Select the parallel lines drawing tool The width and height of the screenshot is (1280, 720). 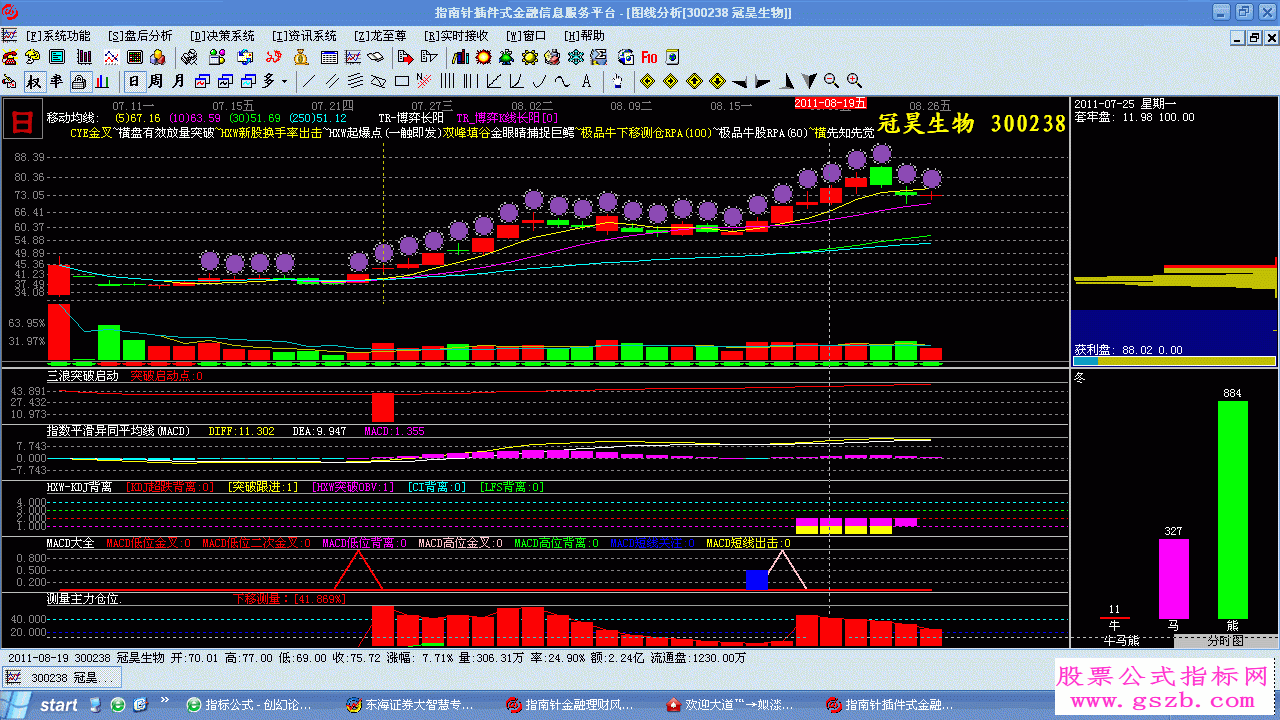pos(332,81)
